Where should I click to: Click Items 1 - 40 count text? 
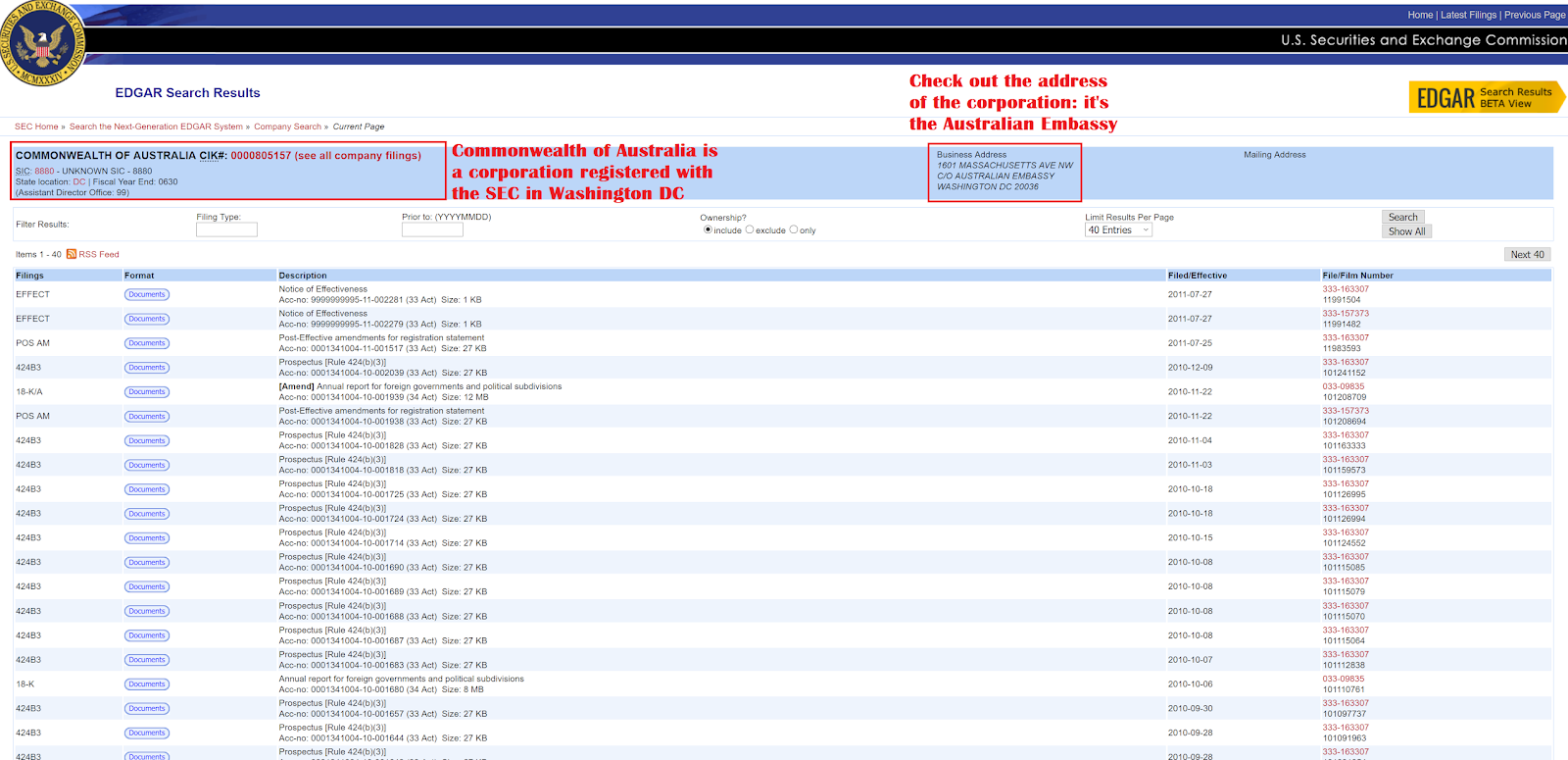[x=38, y=254]
